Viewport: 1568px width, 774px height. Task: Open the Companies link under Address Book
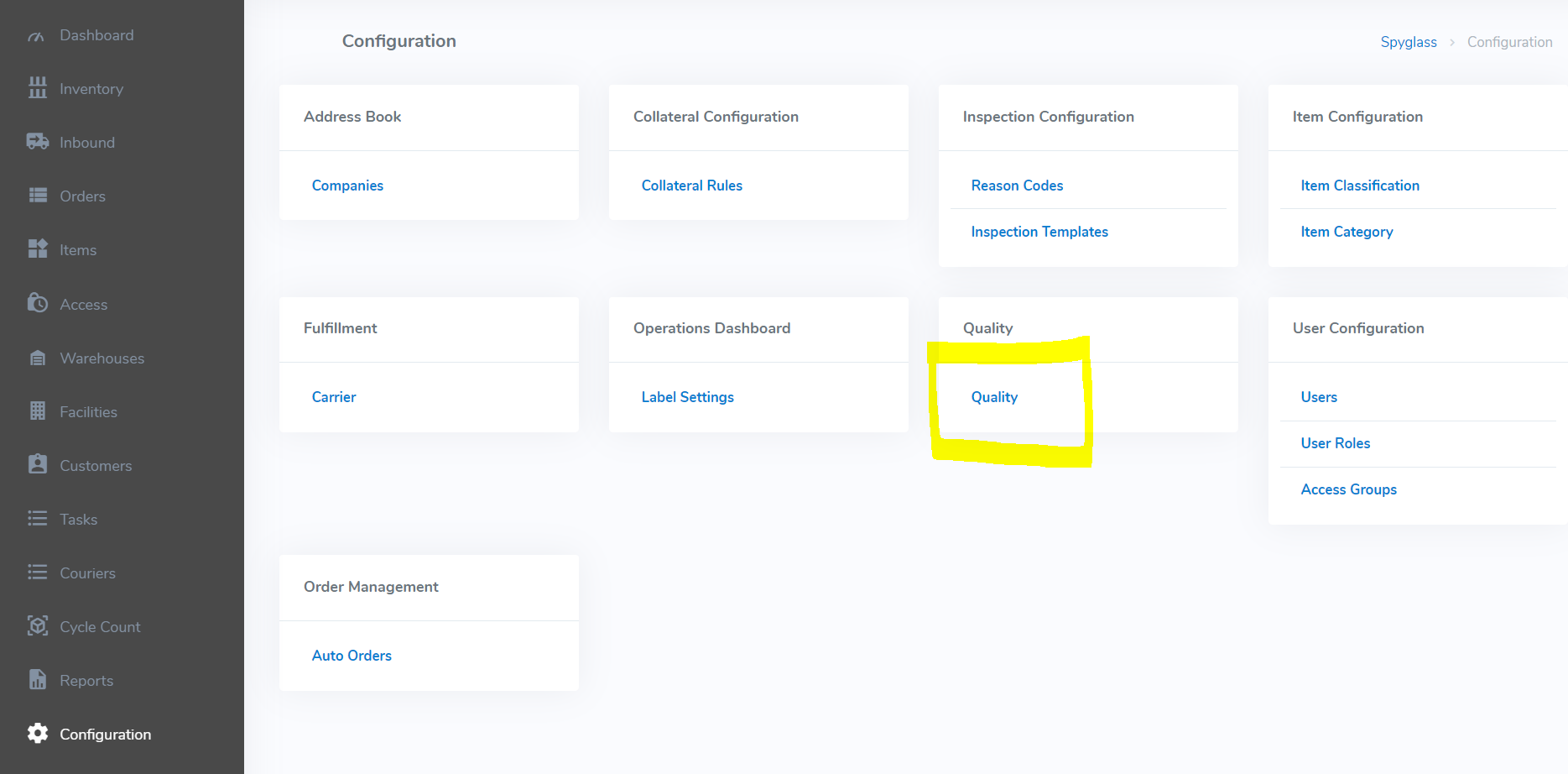click(x=347, y=186)
